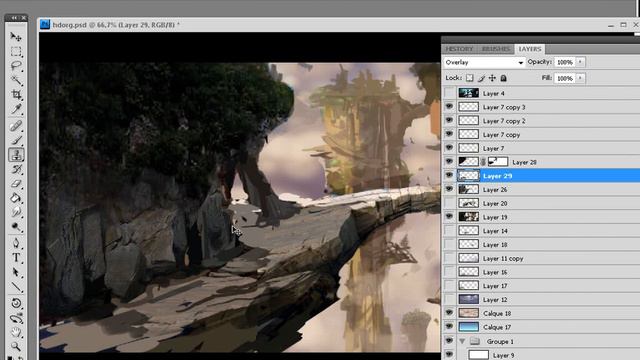Image resolution: width=640 pixels, height=360 pixels.
Task: Click lock transparent pixels icon
Action: tap(470, 78)
